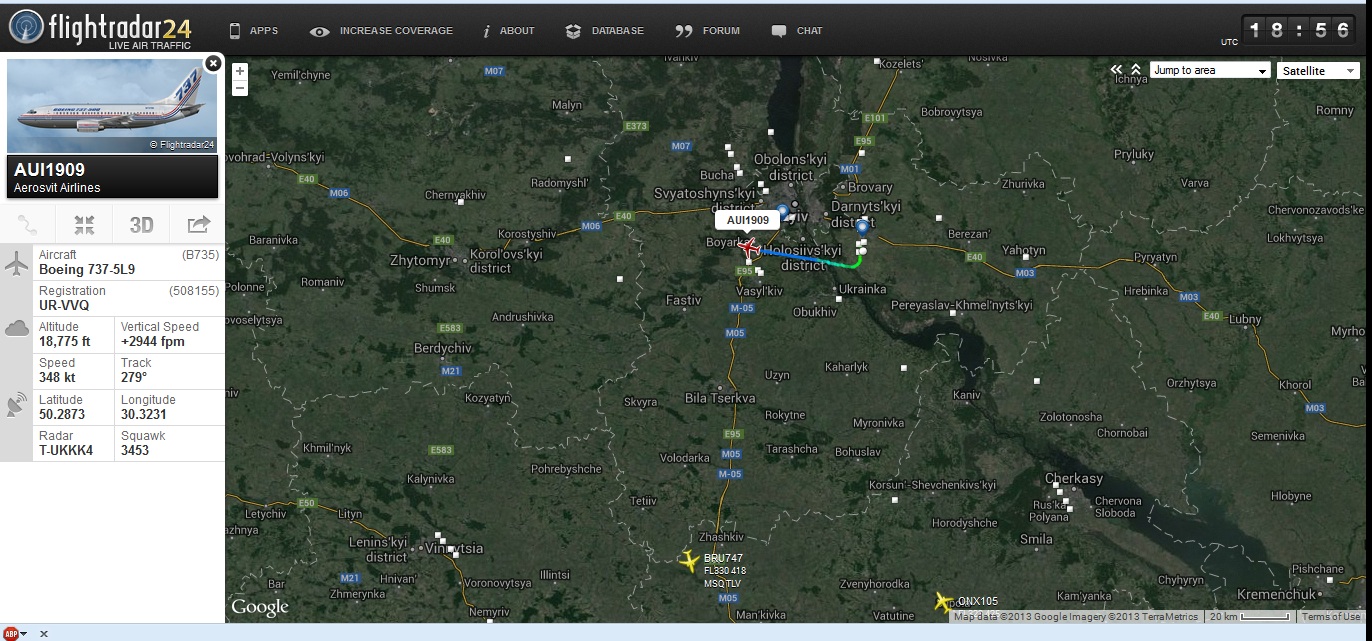This screenshot has width=1372, height=641.
Task: Click the share flight arrow icon
Action: tap(198, 225)
